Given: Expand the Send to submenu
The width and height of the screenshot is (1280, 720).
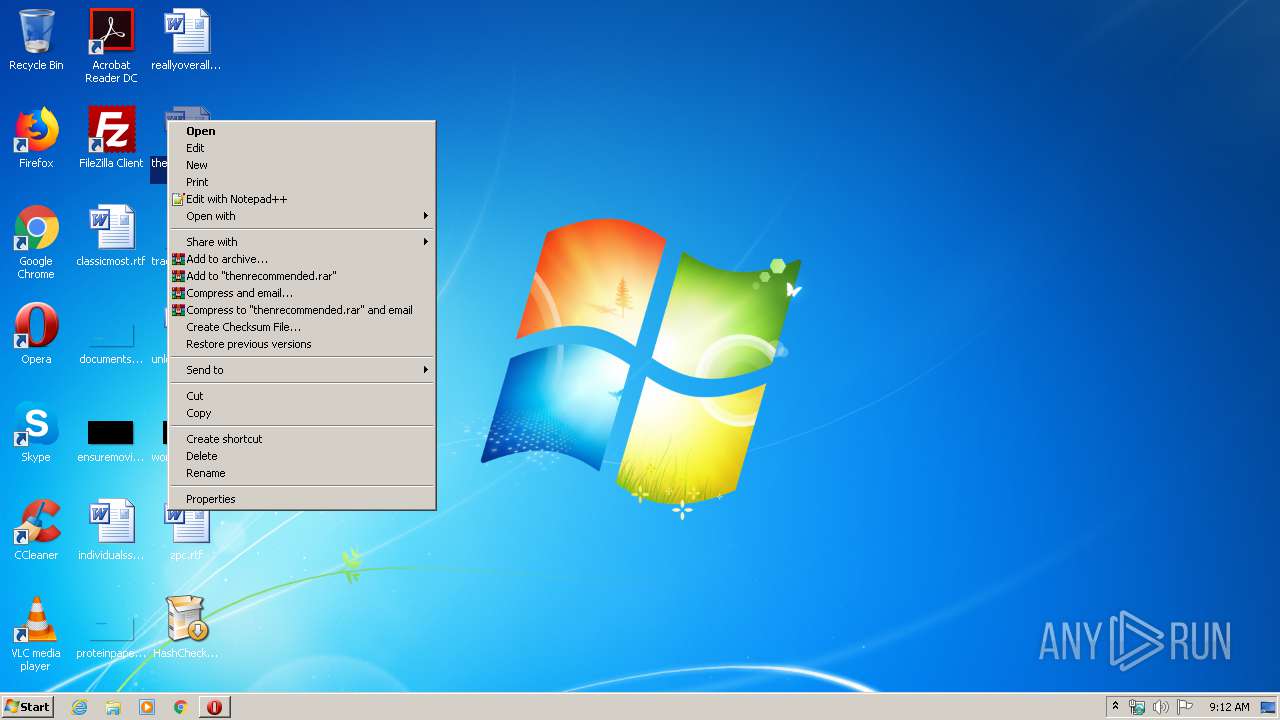Looking at the screenshot, I should [302, 370].
